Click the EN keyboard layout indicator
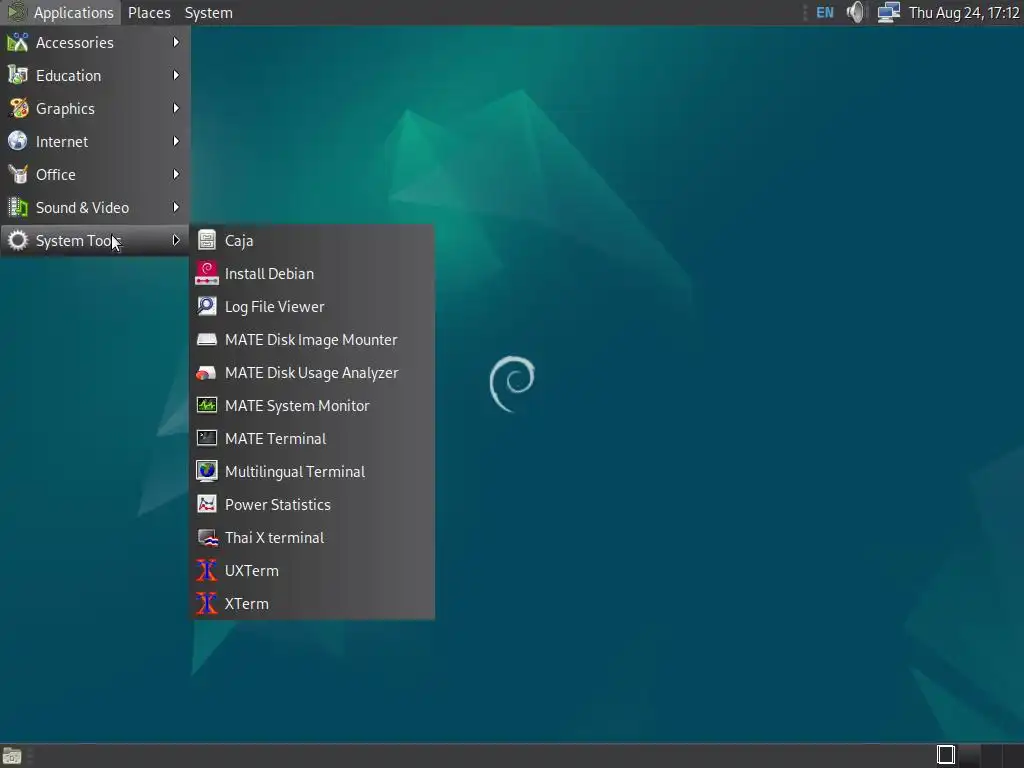 click(825, 12)
